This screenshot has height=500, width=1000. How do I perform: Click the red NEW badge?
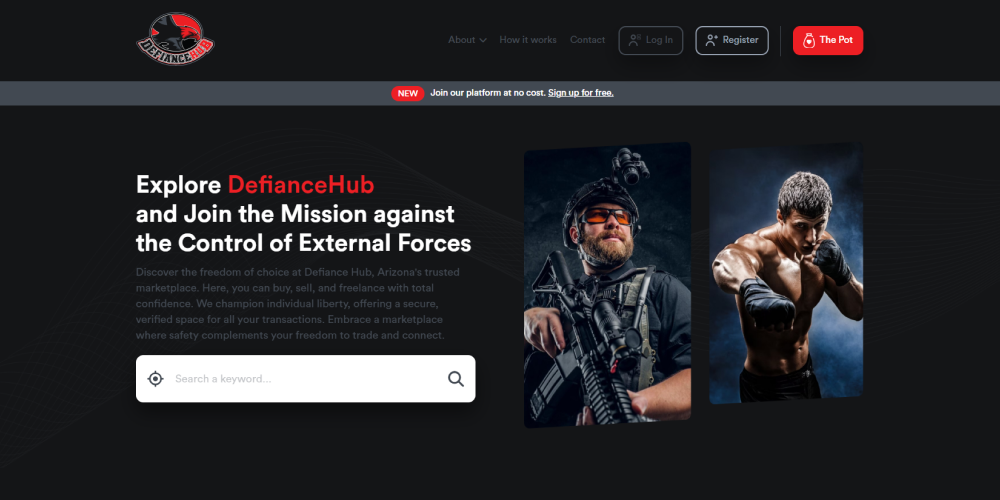point(408,94)
